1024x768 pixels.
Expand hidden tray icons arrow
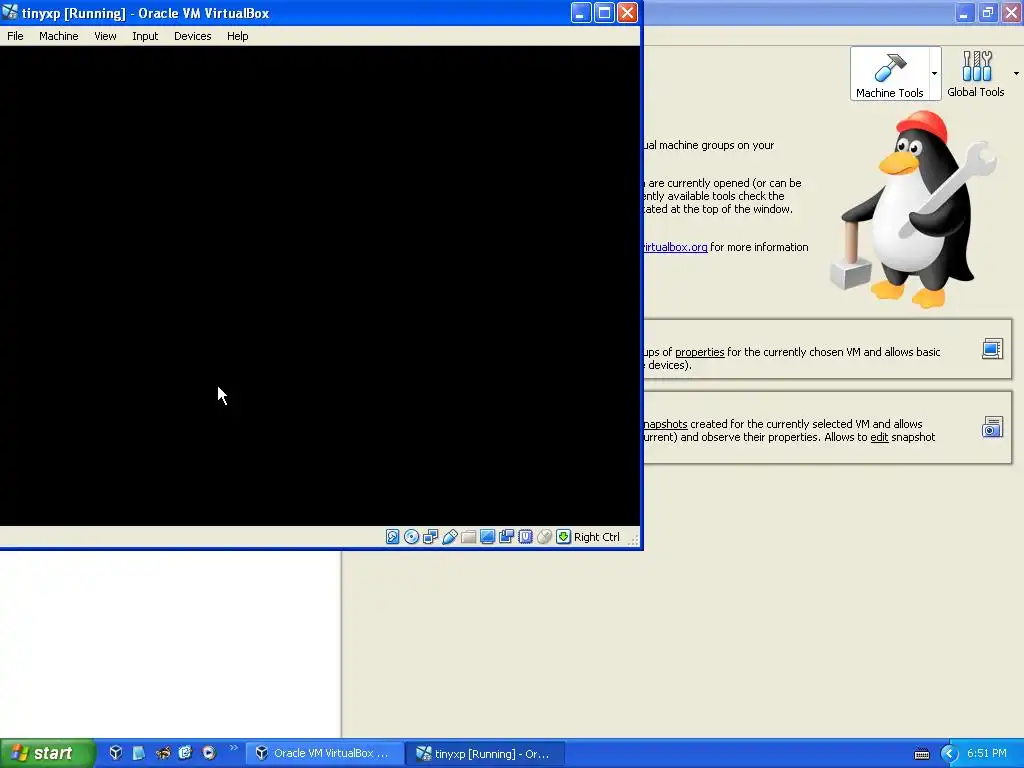(949, 754)
